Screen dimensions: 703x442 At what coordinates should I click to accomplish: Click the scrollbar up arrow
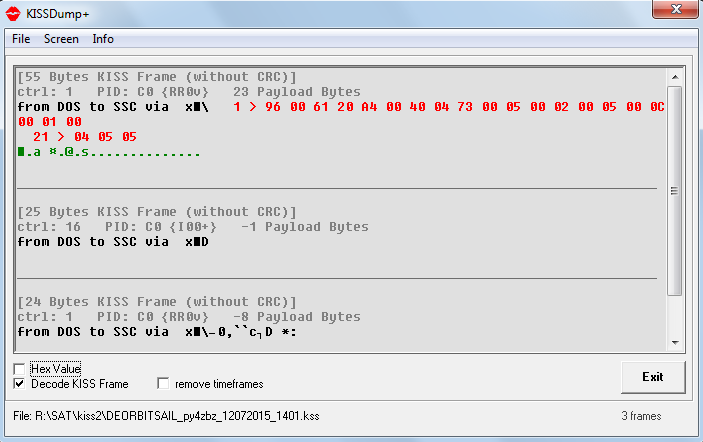click(x=675, y=77)
